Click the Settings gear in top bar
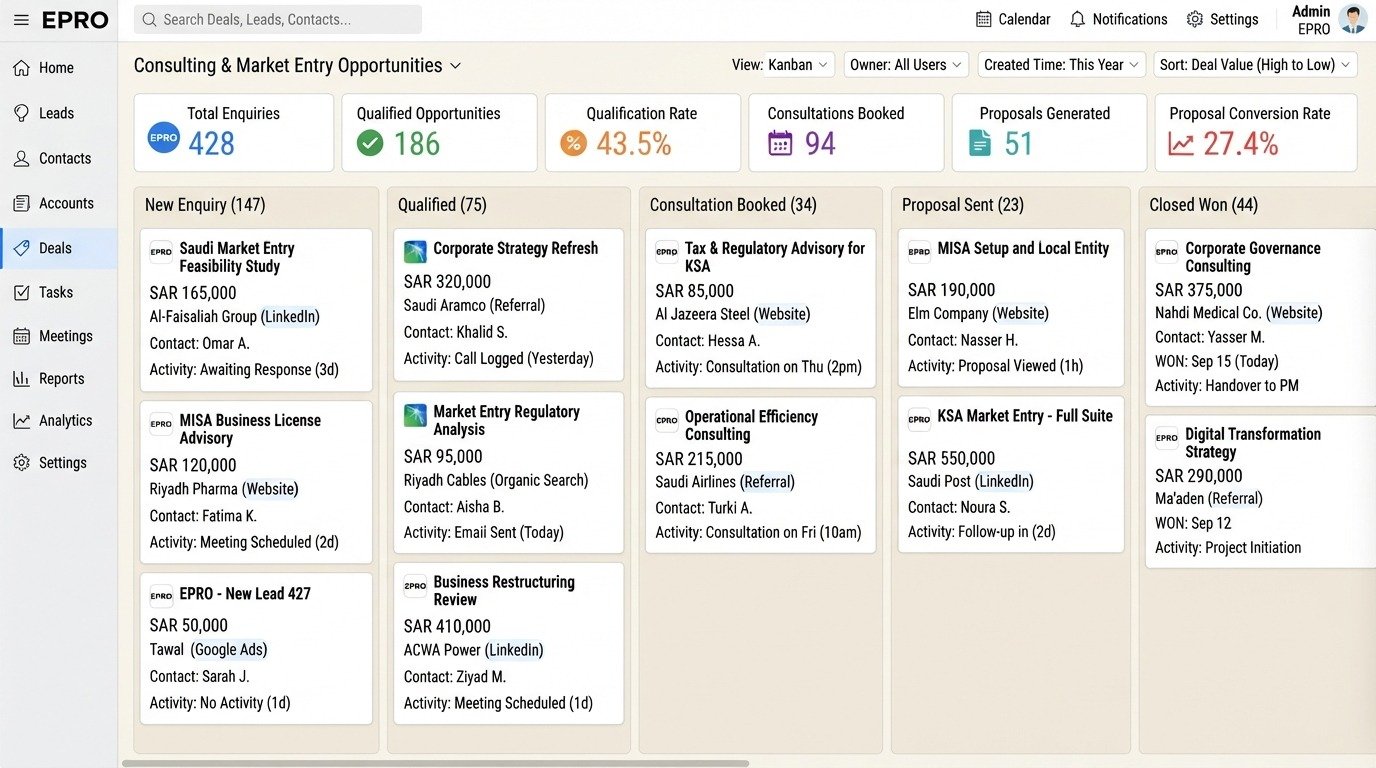 tap(1195, 20)
